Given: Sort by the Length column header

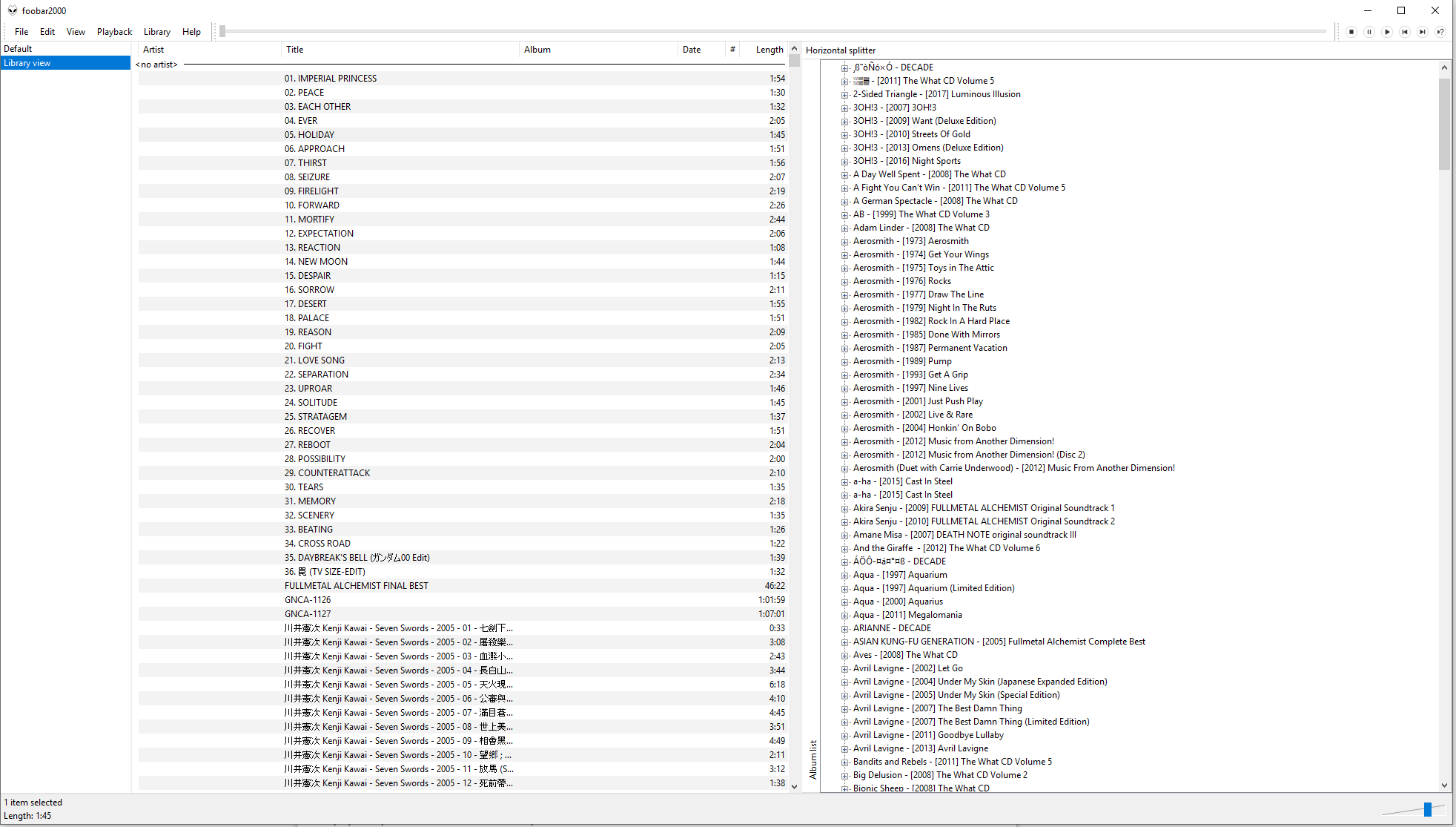Looking at the screenshot, I should tap(765, 50).
